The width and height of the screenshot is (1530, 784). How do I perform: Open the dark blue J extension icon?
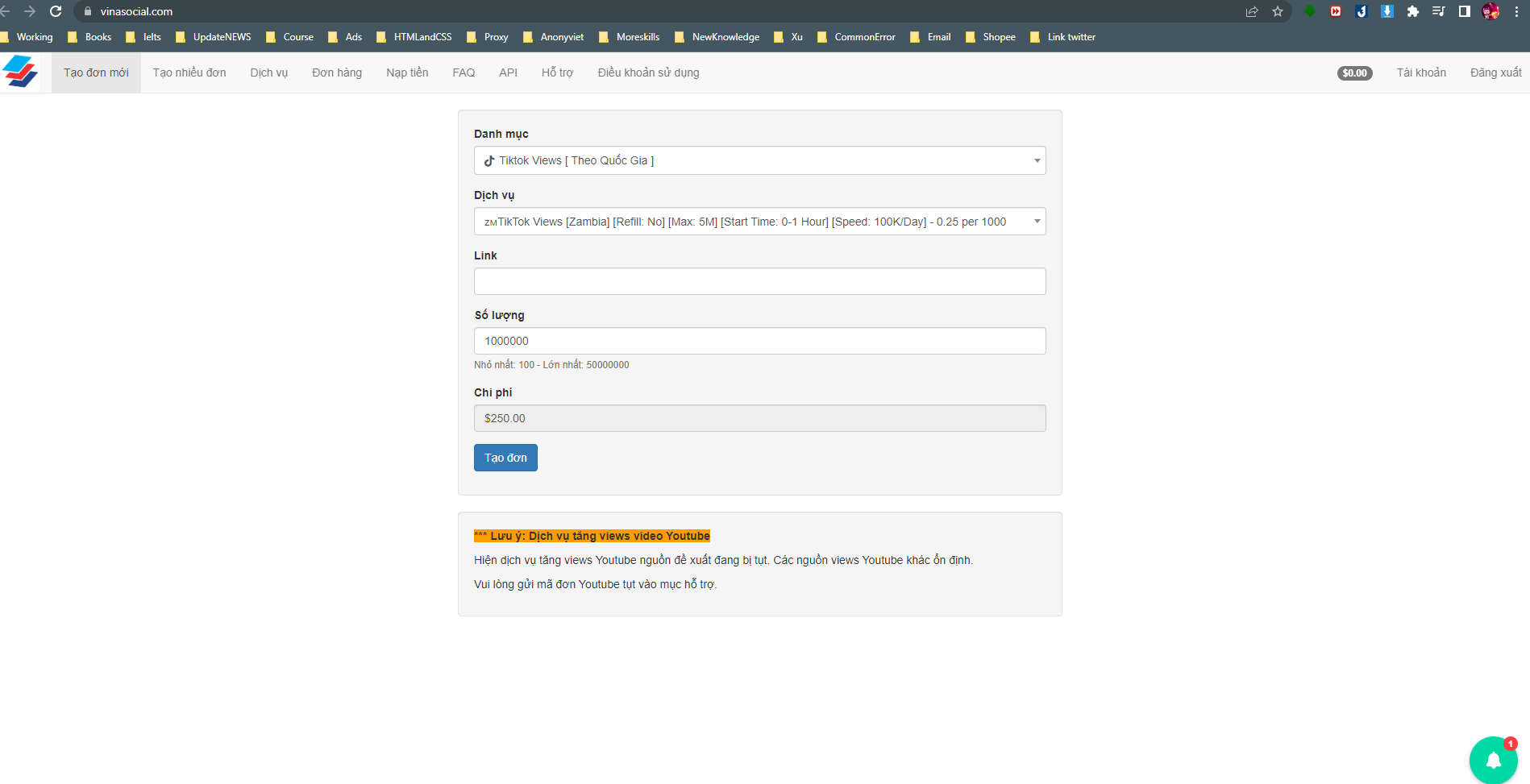1362,11
